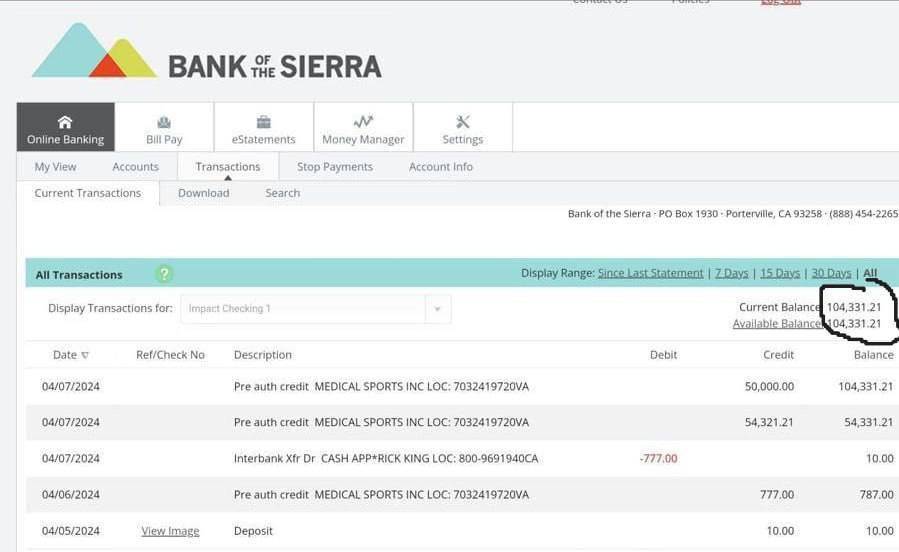Click the Credit column header

(x=778, y=355)
